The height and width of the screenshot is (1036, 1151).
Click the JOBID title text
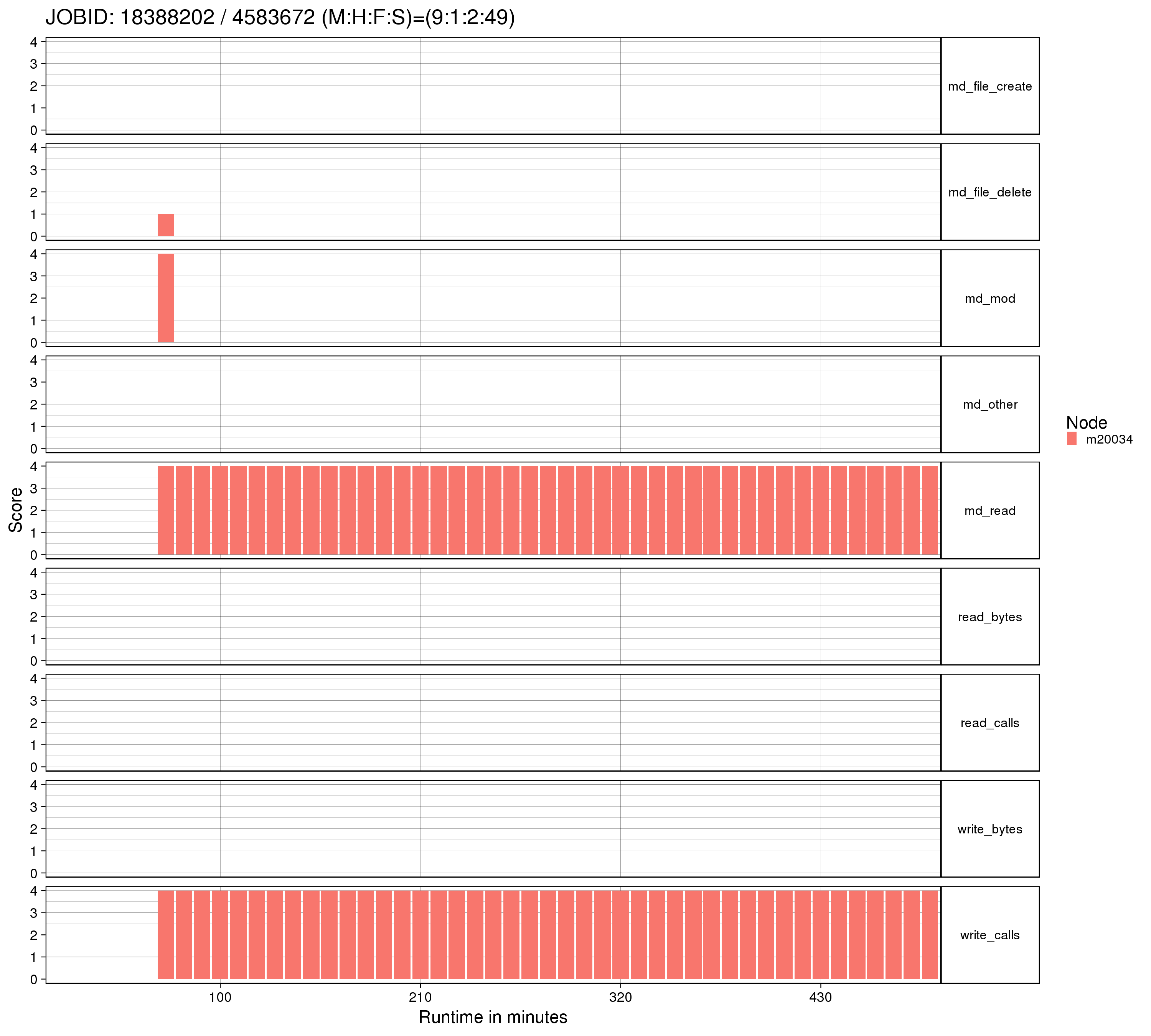pyautogui.click(x=280, y=18)
